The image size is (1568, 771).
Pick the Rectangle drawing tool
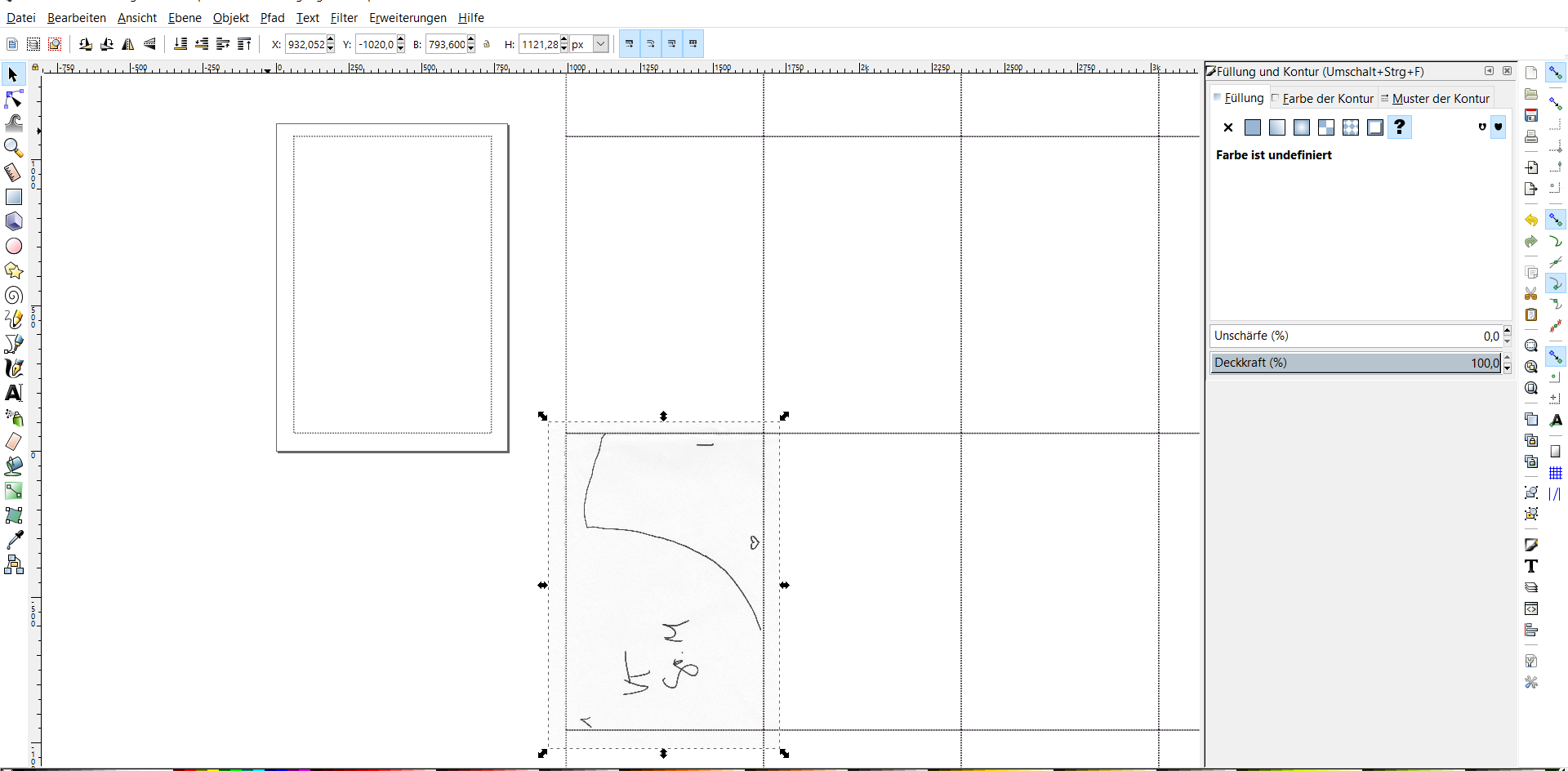pos(14,197)
